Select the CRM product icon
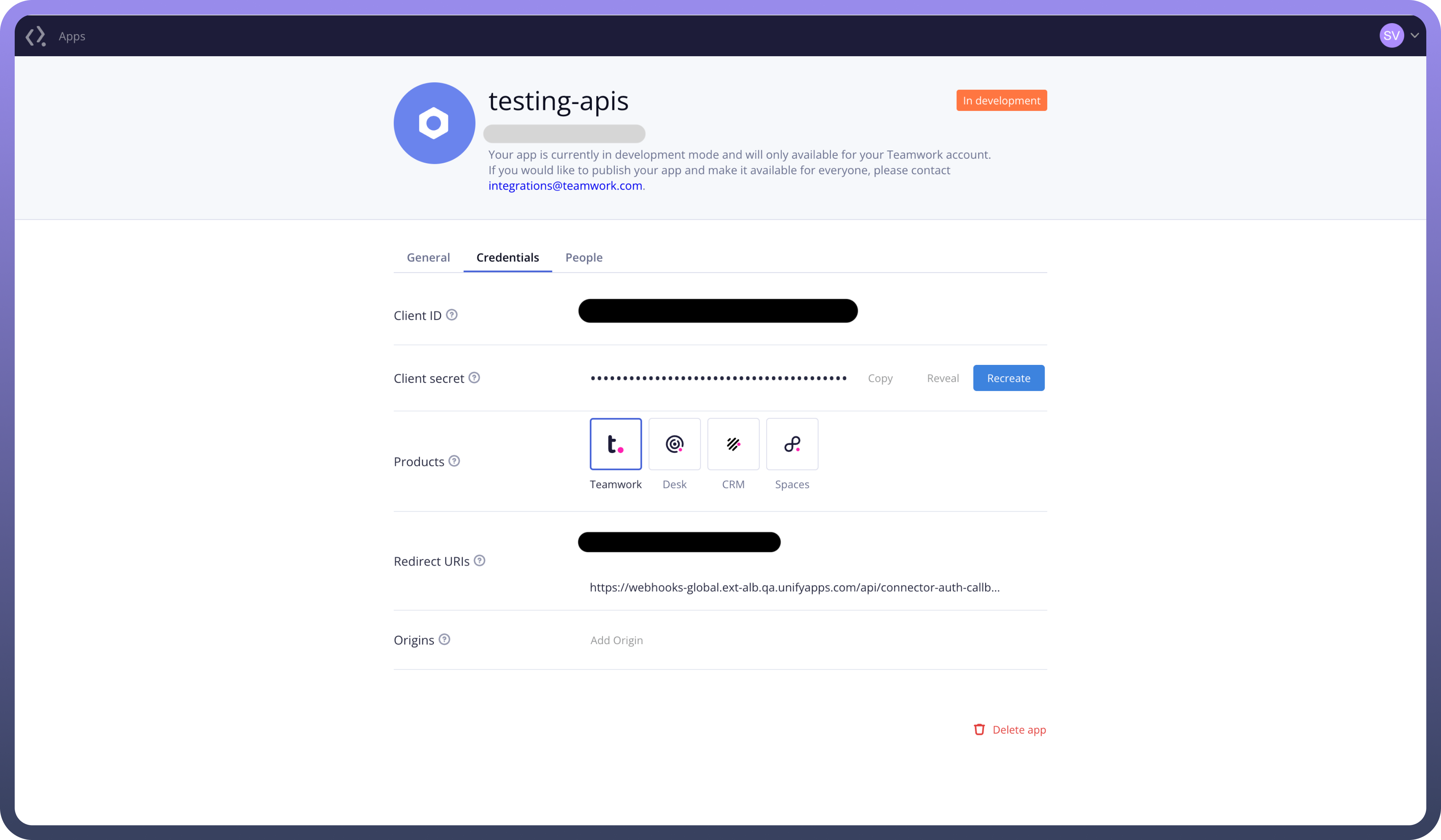The image size is (1441, 840). [x=733, y=444]
